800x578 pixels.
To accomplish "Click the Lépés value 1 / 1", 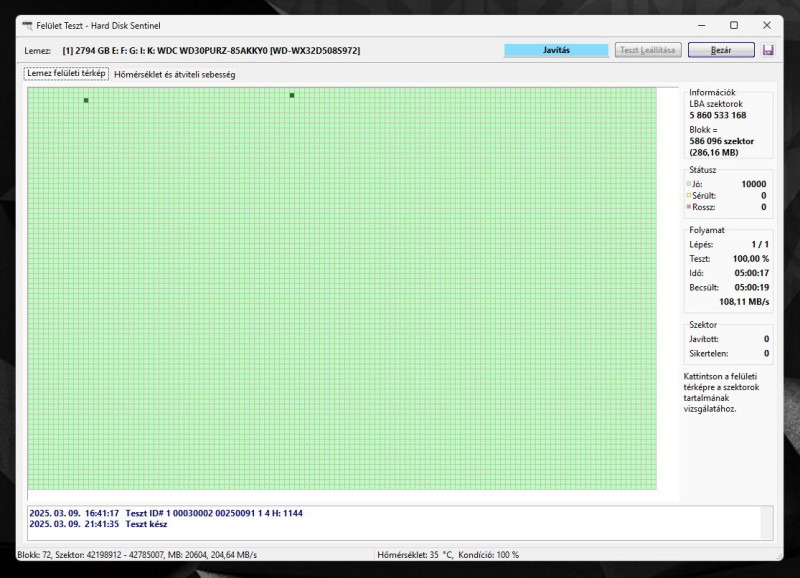I will [760, 244].
